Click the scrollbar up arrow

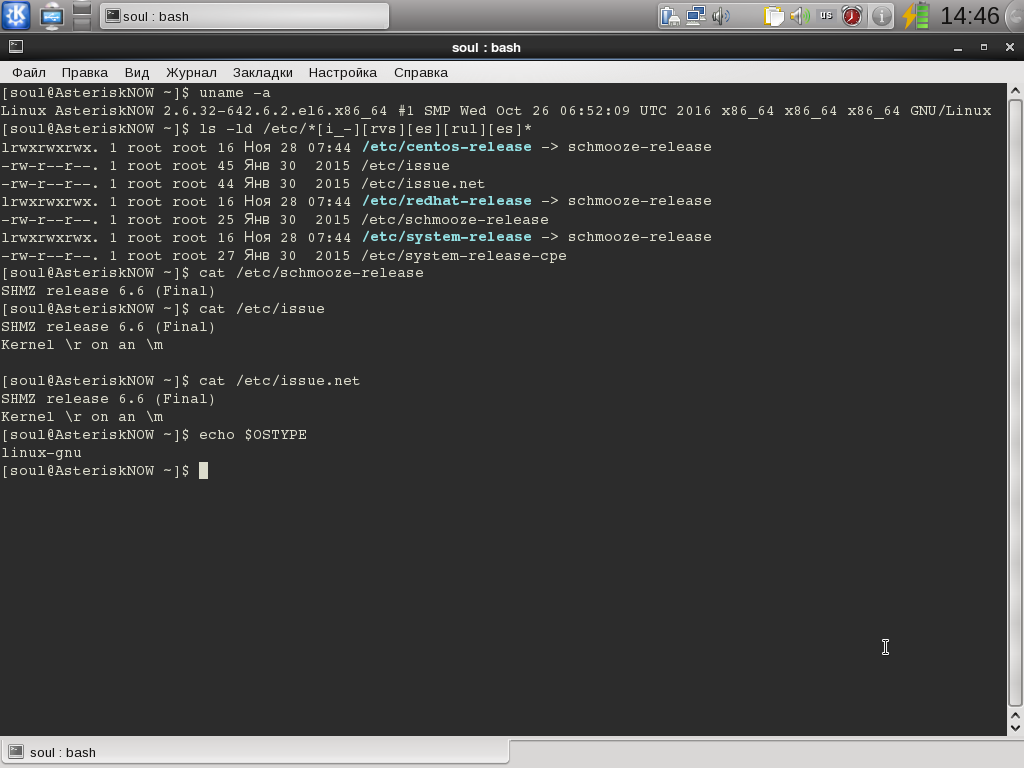coord(1015,90)
